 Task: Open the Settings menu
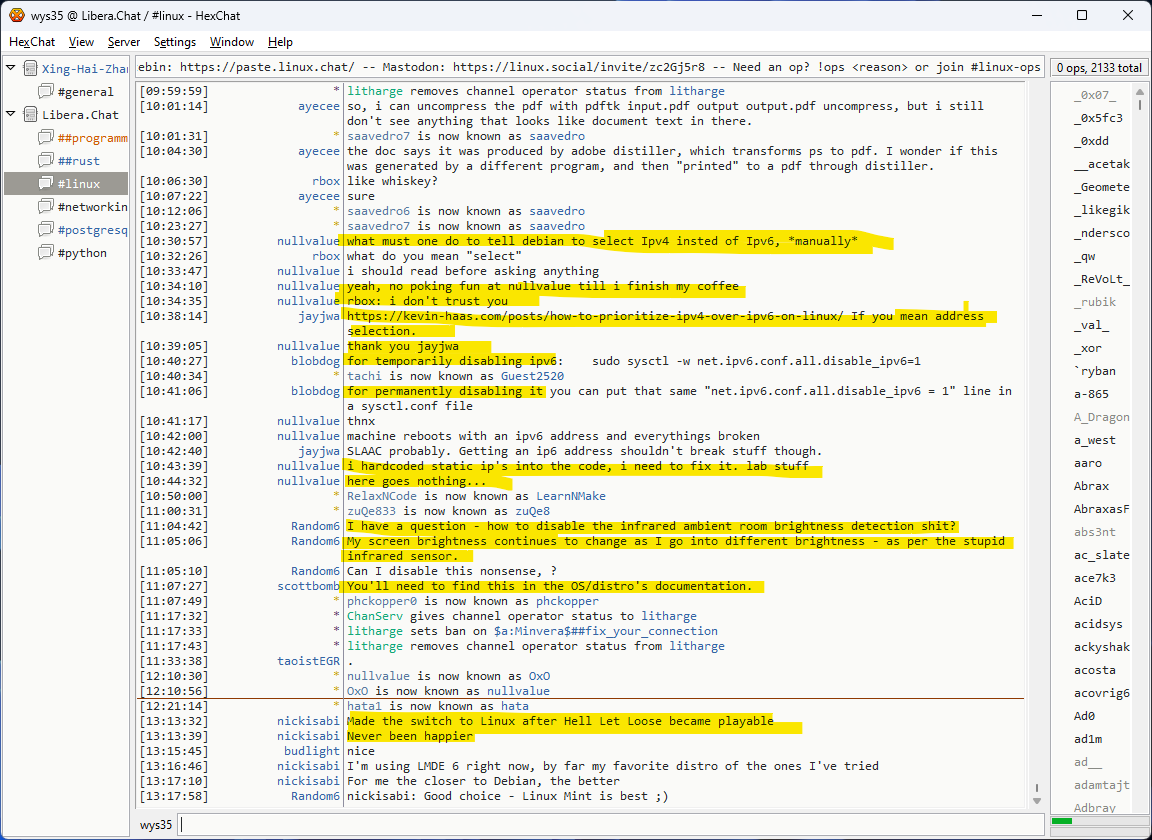coord(175,42)
